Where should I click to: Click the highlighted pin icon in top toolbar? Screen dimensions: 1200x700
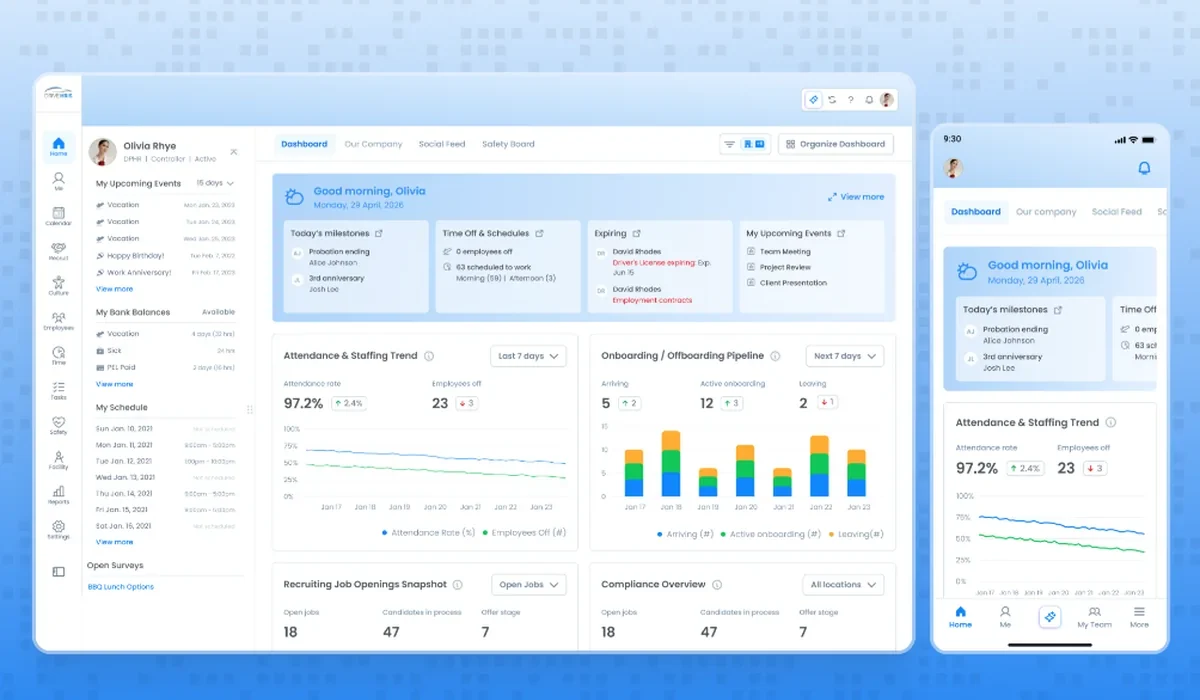pos(814,100)
